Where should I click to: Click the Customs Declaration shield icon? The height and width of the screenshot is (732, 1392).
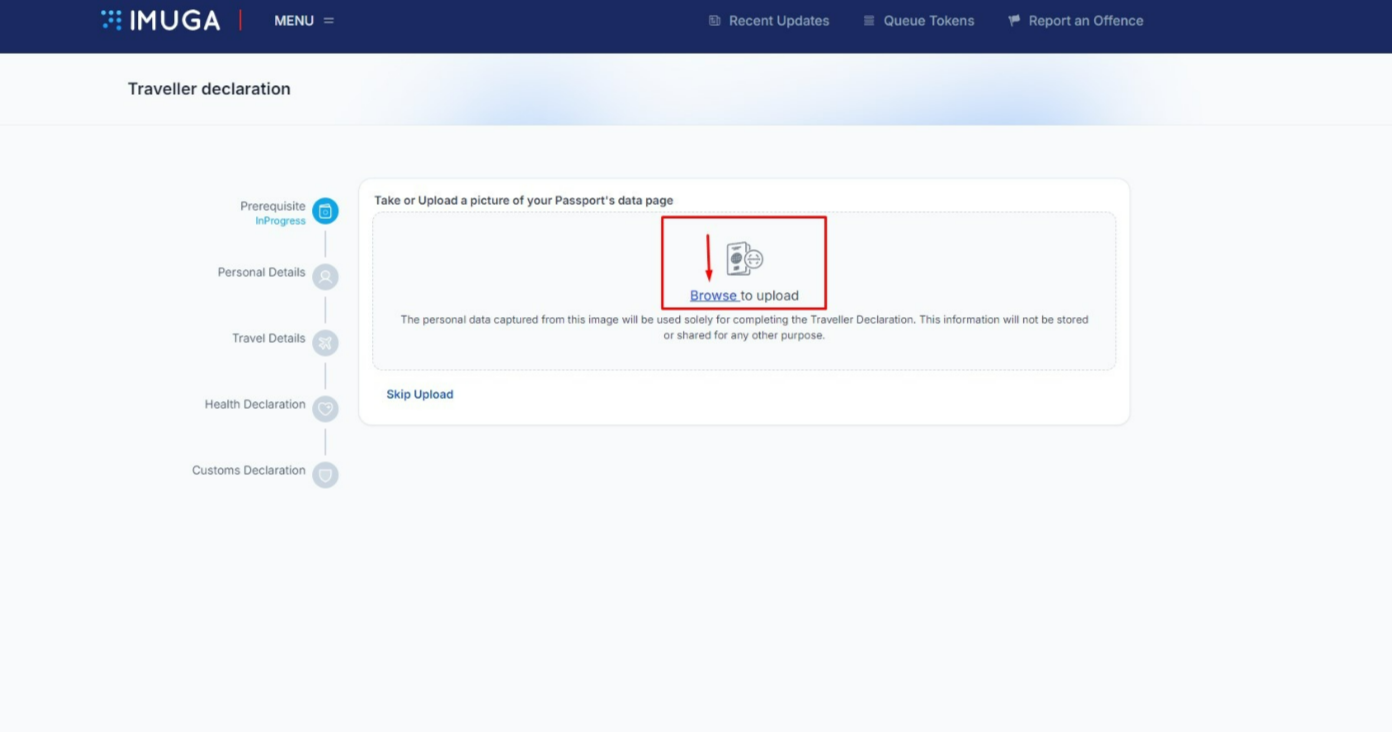[325, 475]
